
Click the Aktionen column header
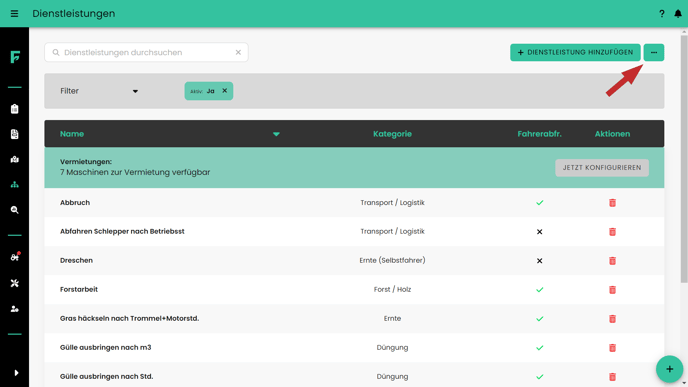tap(613, 134)
